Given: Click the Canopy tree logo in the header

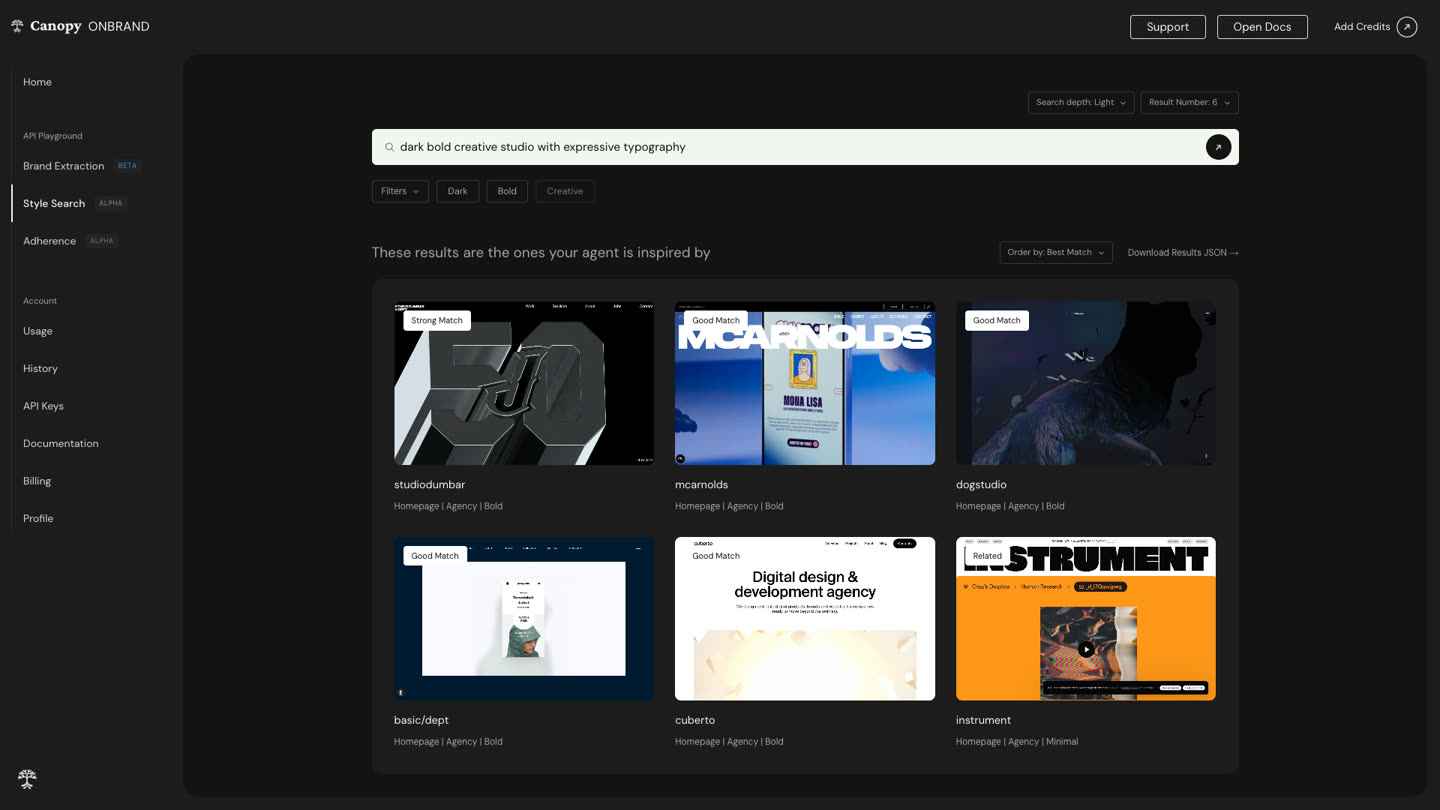Looking at the screenshot, I should tap(17, 26).
